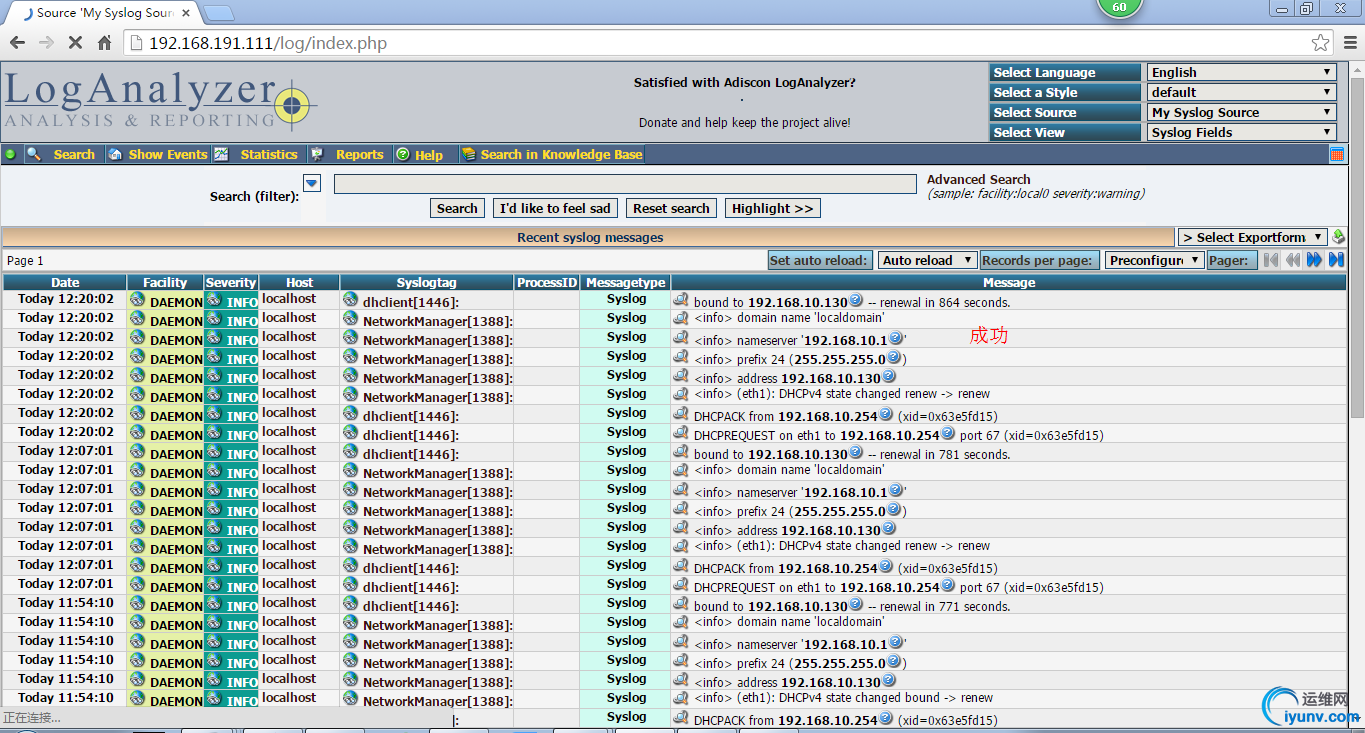Click the Donate and help keep the project alive link
The image size is (1365, 733).
coord(745,122)
